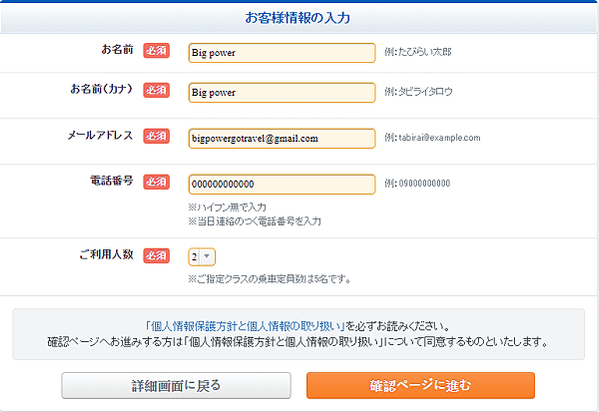Screen dimensions: 599x412
Task: Click the example text 例:たびらい太郎
Action: [x=418, y=52]
